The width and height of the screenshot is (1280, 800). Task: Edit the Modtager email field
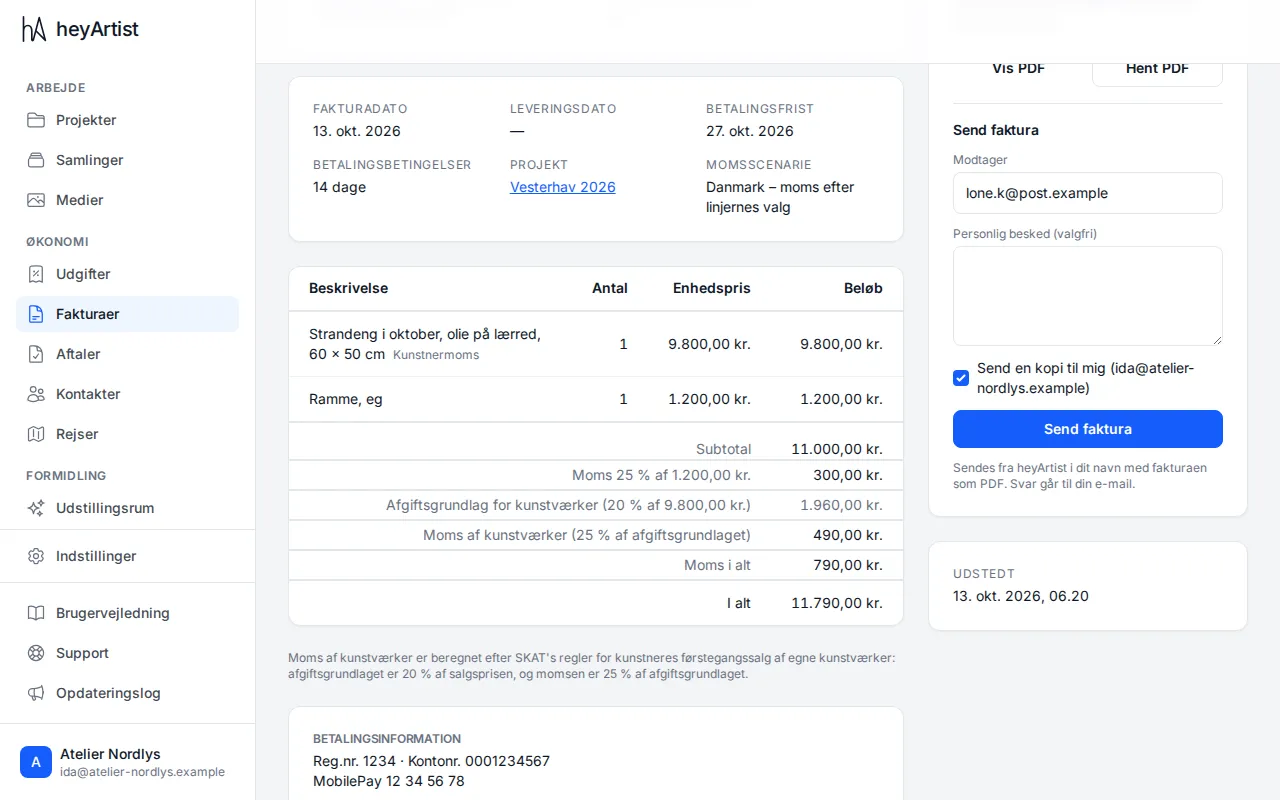(x=1088, y=193)
